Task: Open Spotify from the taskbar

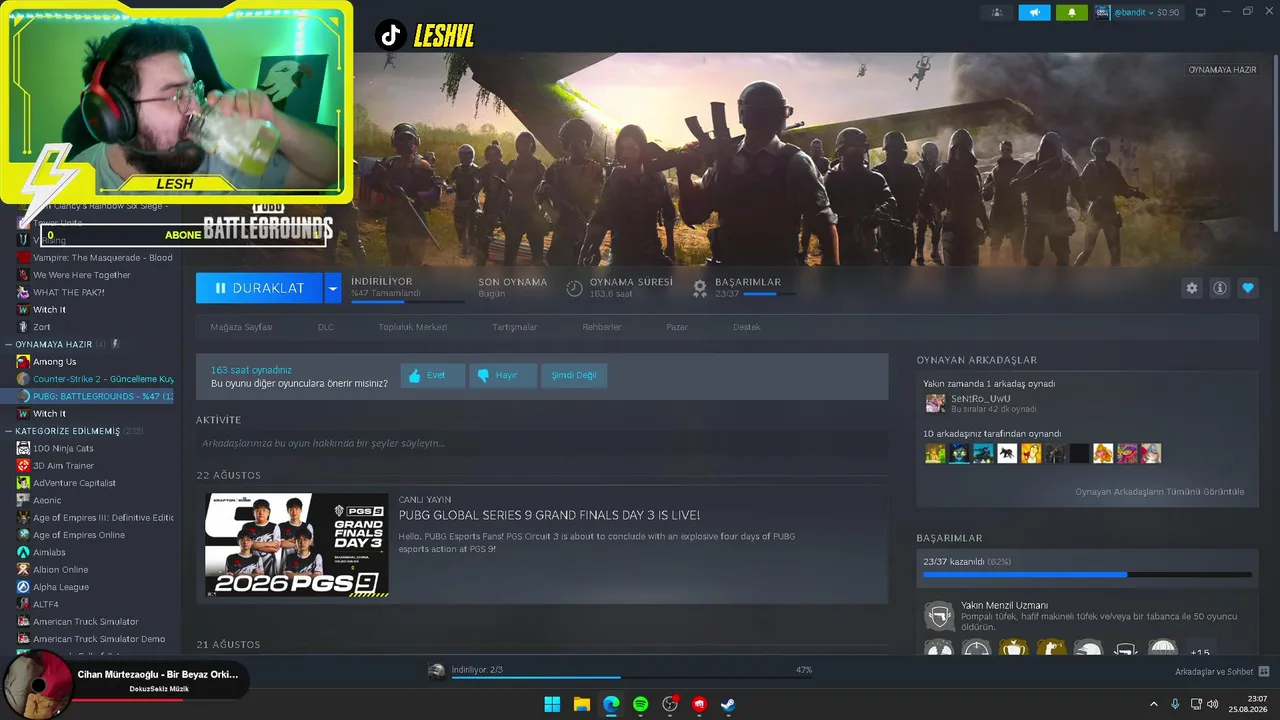Action: [640, 704]
